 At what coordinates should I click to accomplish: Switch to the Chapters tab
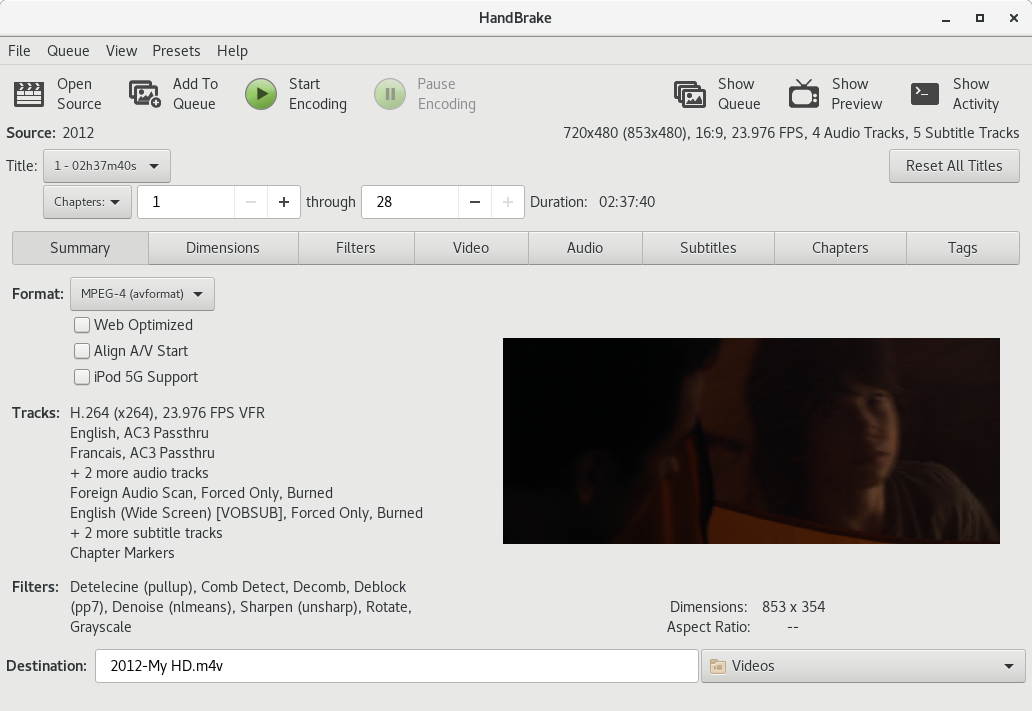[x=840, y=248]
